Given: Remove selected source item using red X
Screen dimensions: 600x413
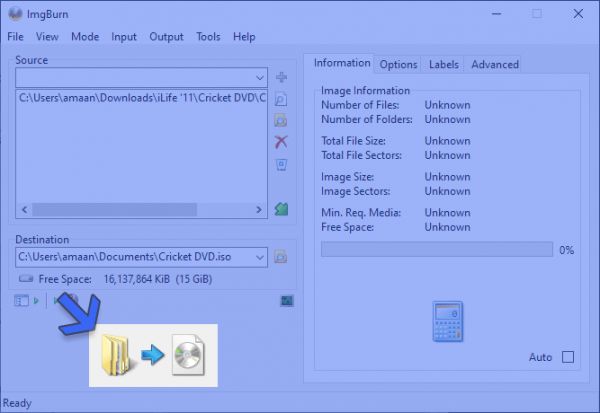Looking at the screenshot, I should (281, 142).
